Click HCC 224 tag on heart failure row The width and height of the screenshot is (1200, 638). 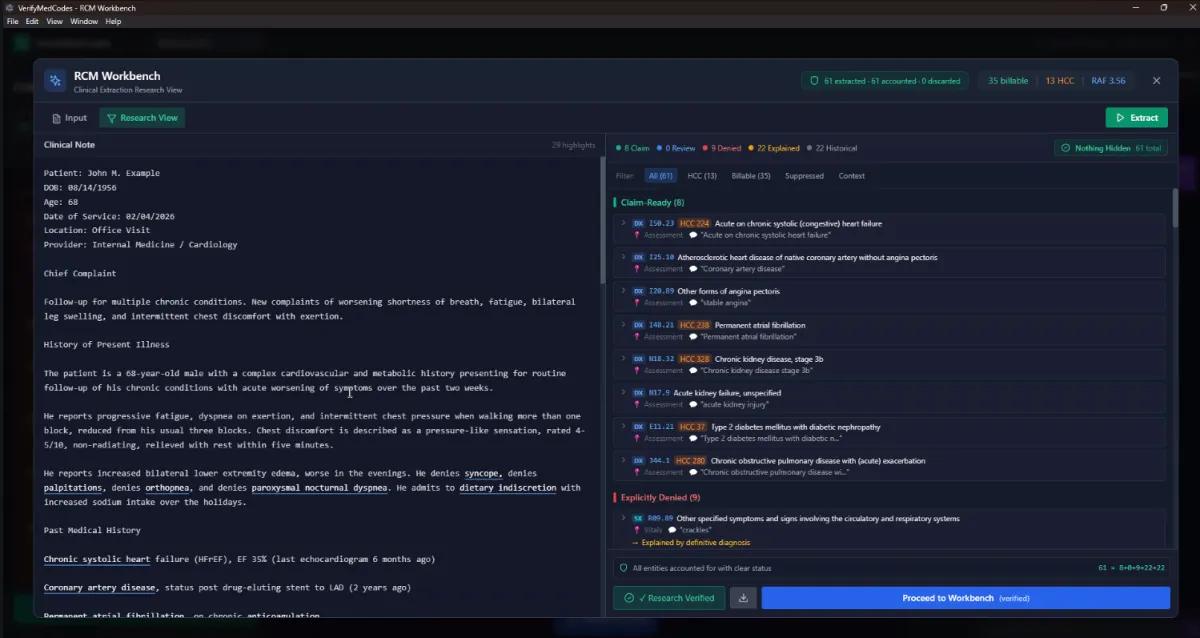coord(694,224)
